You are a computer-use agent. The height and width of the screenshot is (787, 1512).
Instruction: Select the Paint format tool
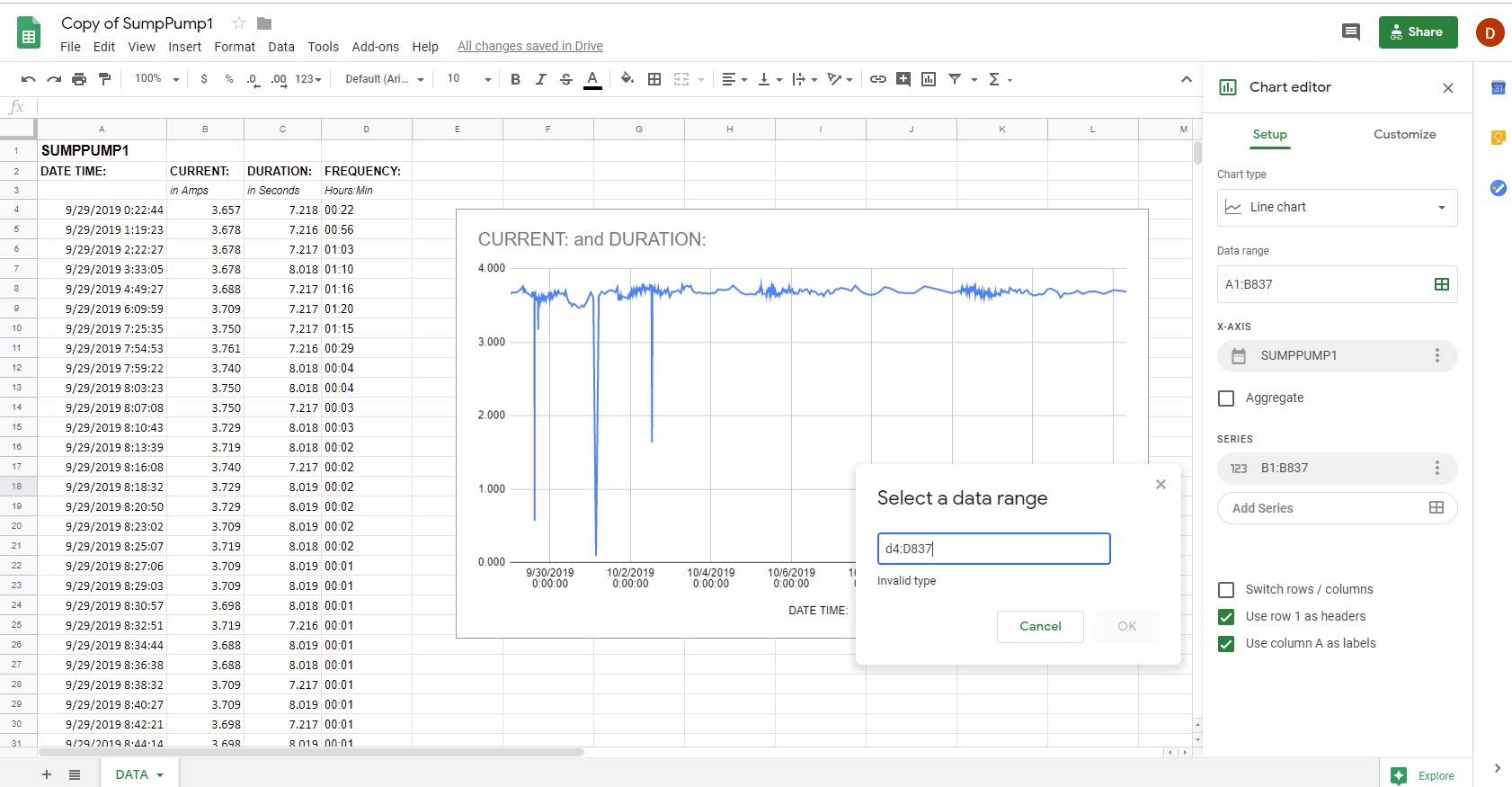coord(104,79)
